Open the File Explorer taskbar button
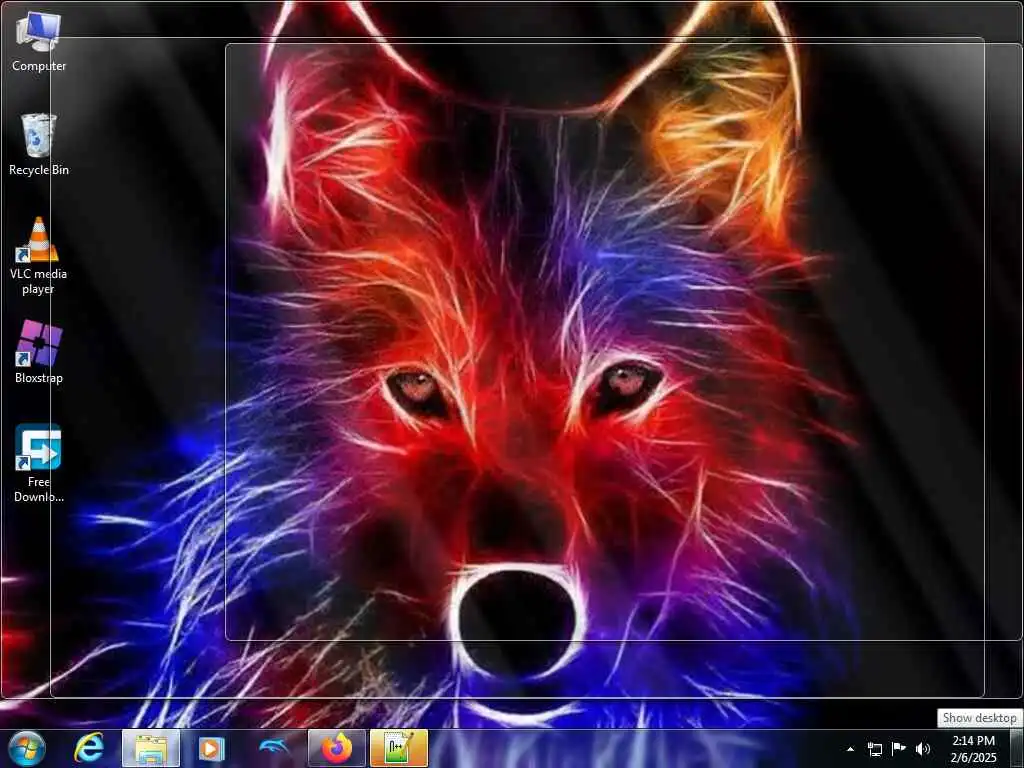The width and height of the screenshot is (1024, 768). (151, 748)
